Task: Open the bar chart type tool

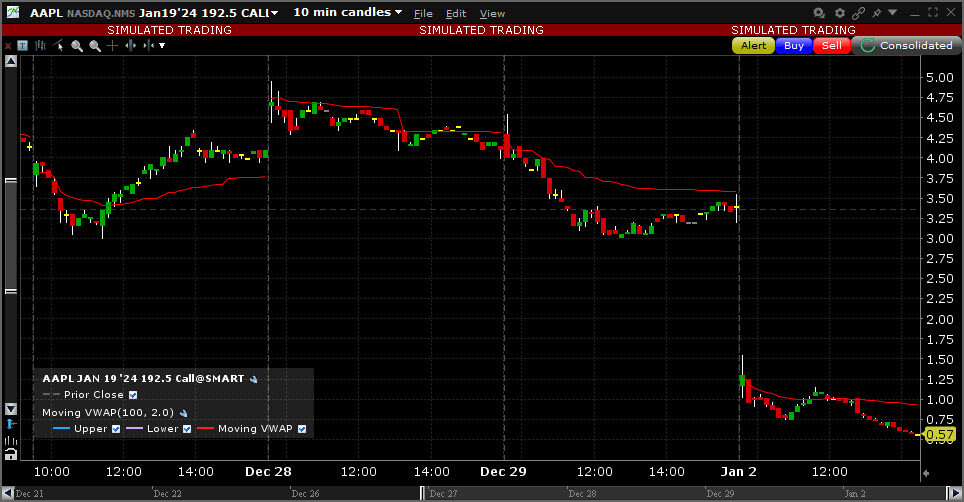Action: coord(41,45)
